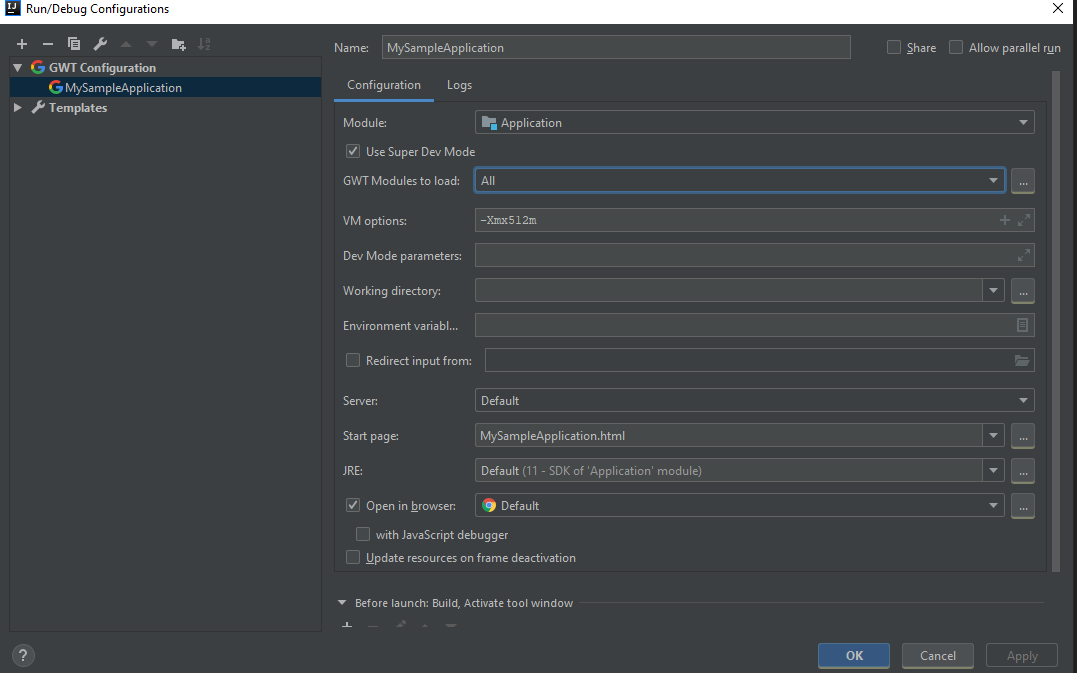Viewport: 1077px width, 673px height.
Task: Browse for working directory
Action: point(1023,291)
